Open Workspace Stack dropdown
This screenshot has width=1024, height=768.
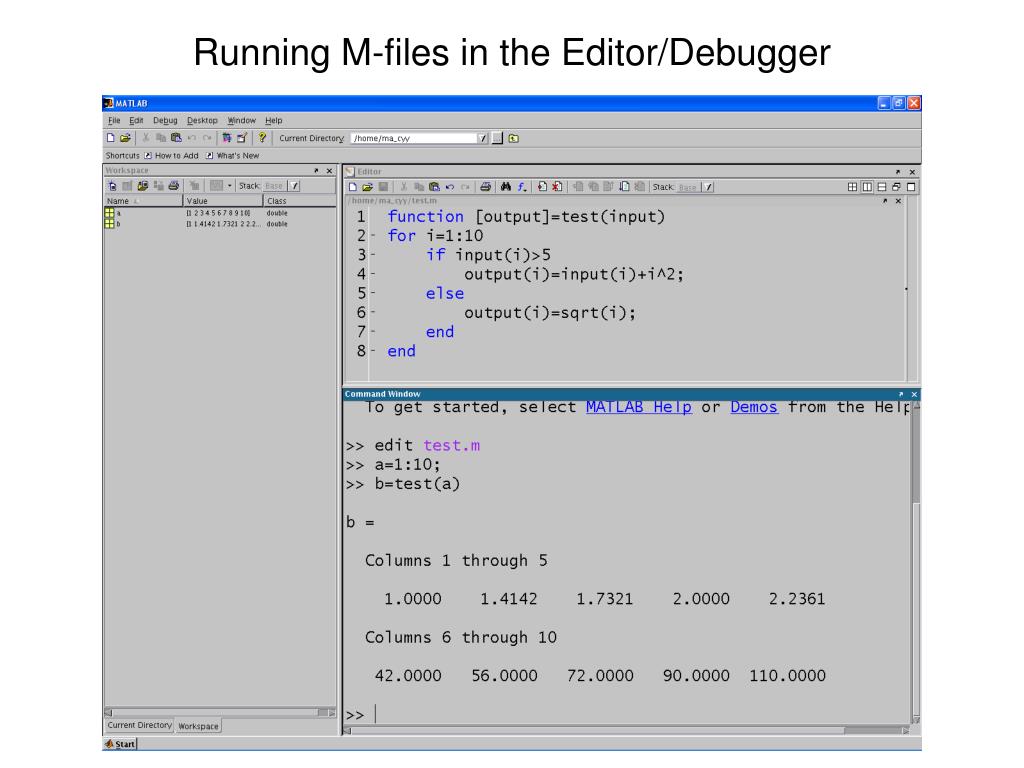(x=295, y=186)
